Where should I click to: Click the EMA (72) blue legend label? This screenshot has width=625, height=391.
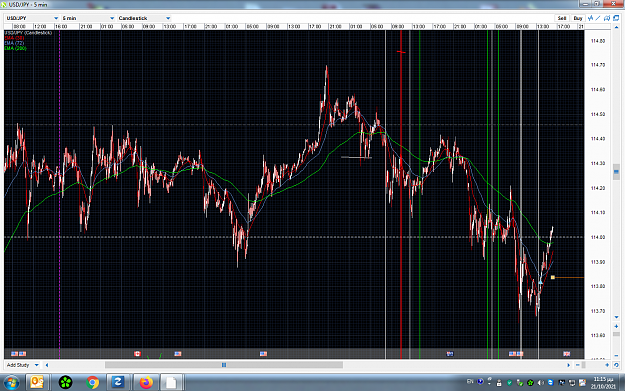click(x=14, y=43)
